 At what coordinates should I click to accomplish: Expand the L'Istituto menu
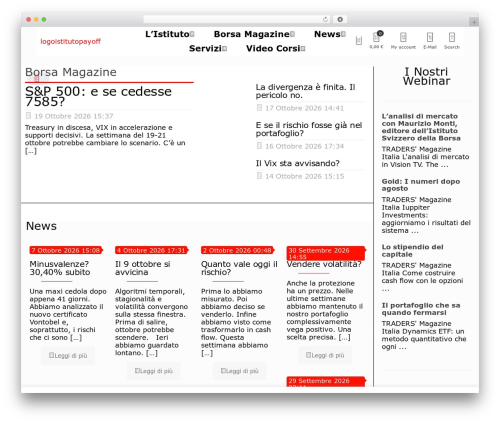coord(170,34)
